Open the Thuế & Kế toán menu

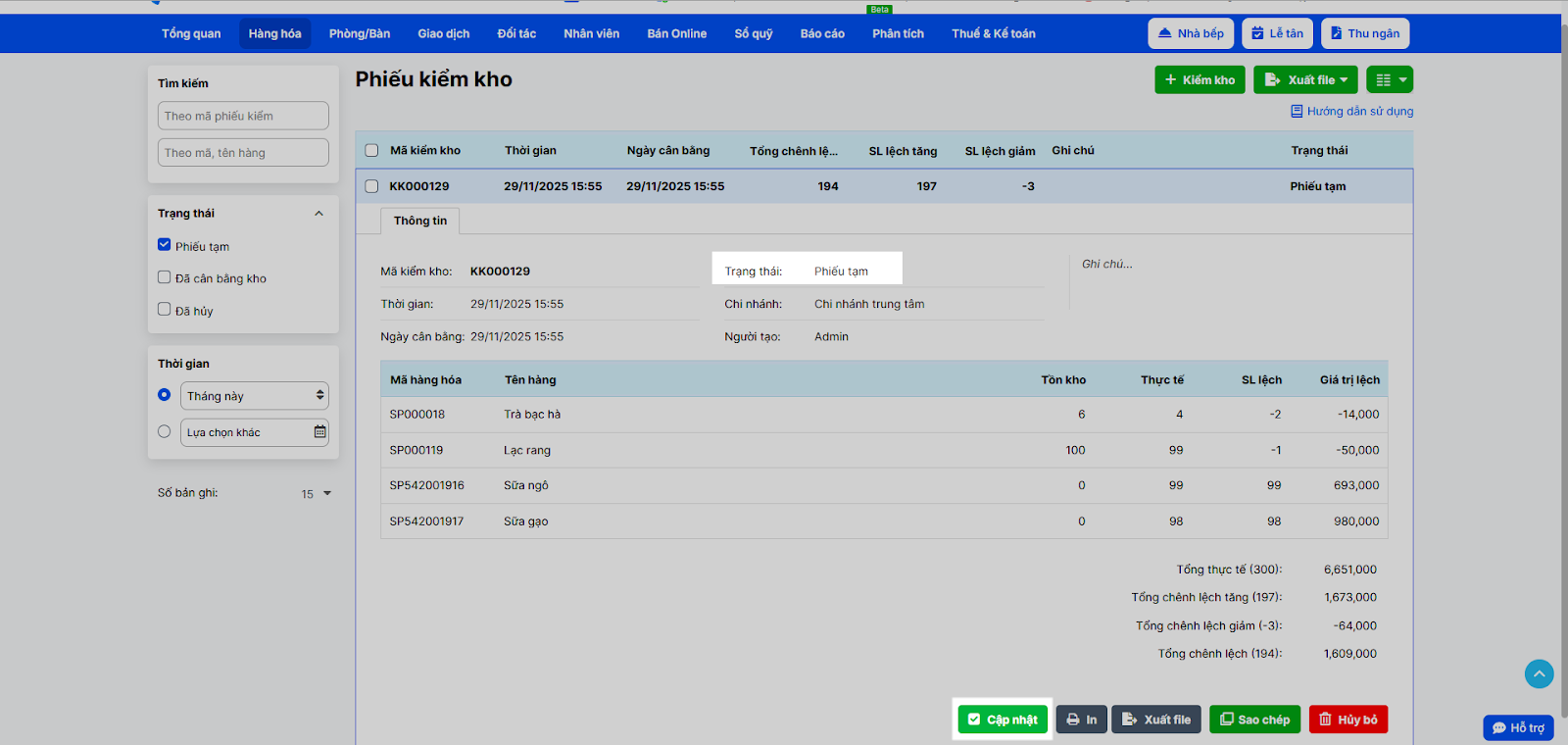click(x=994, y=33)
